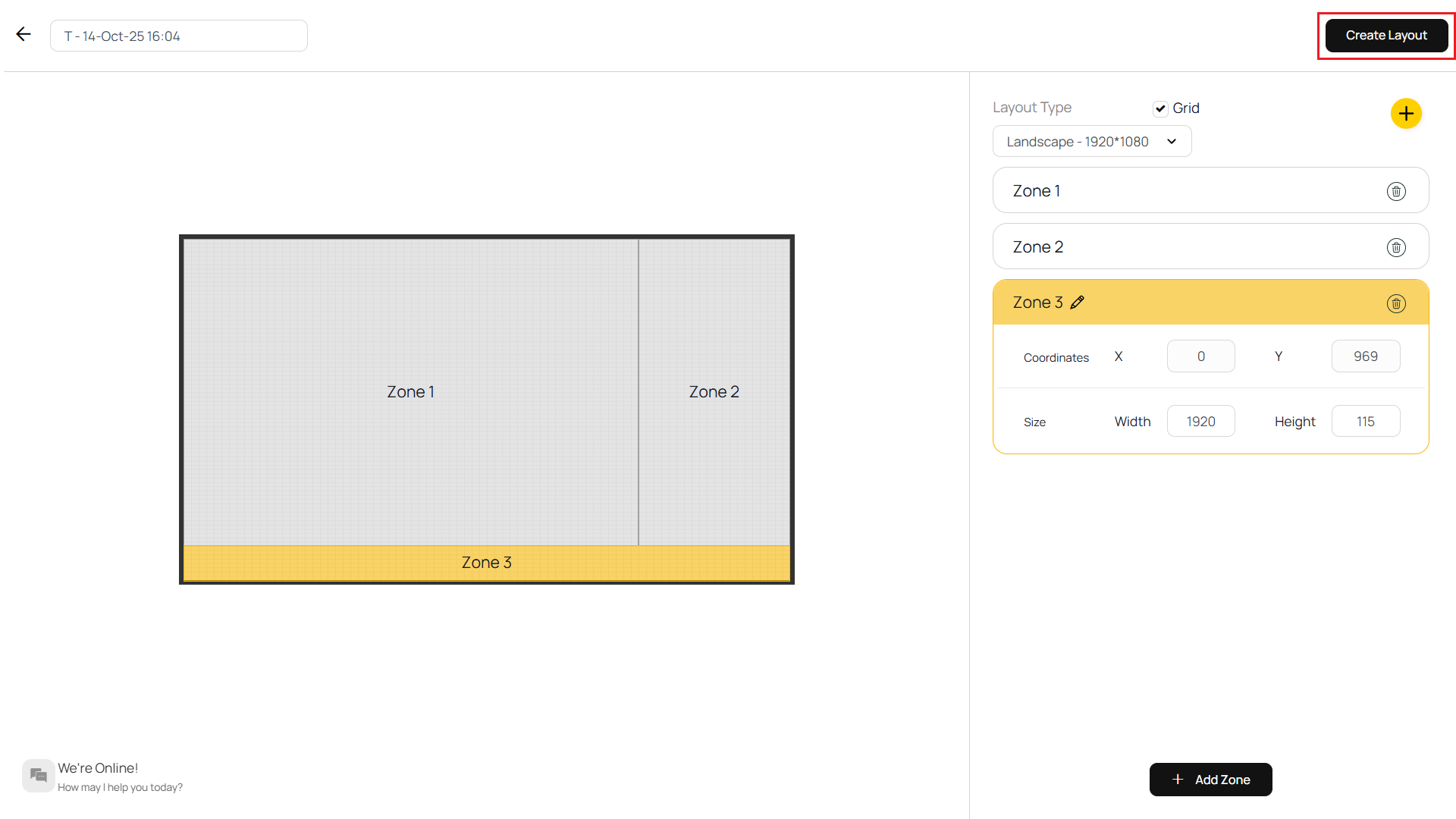Image resolution: width=1456 pixels, height=819 pixels.
Task: Click the Height field showing 115
Action: coord(1366,421)
